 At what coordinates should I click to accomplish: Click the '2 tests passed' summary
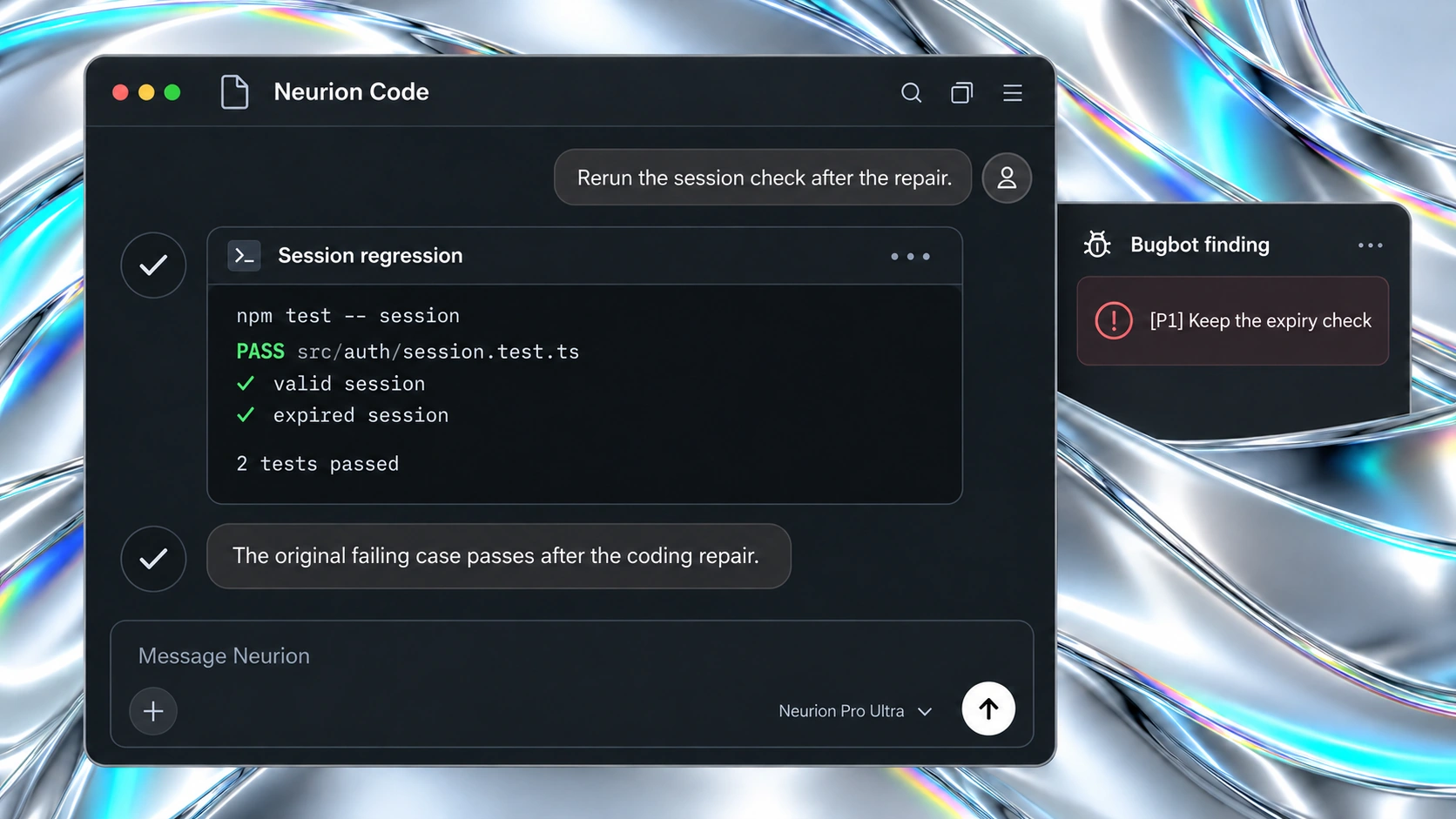(317, 464)
